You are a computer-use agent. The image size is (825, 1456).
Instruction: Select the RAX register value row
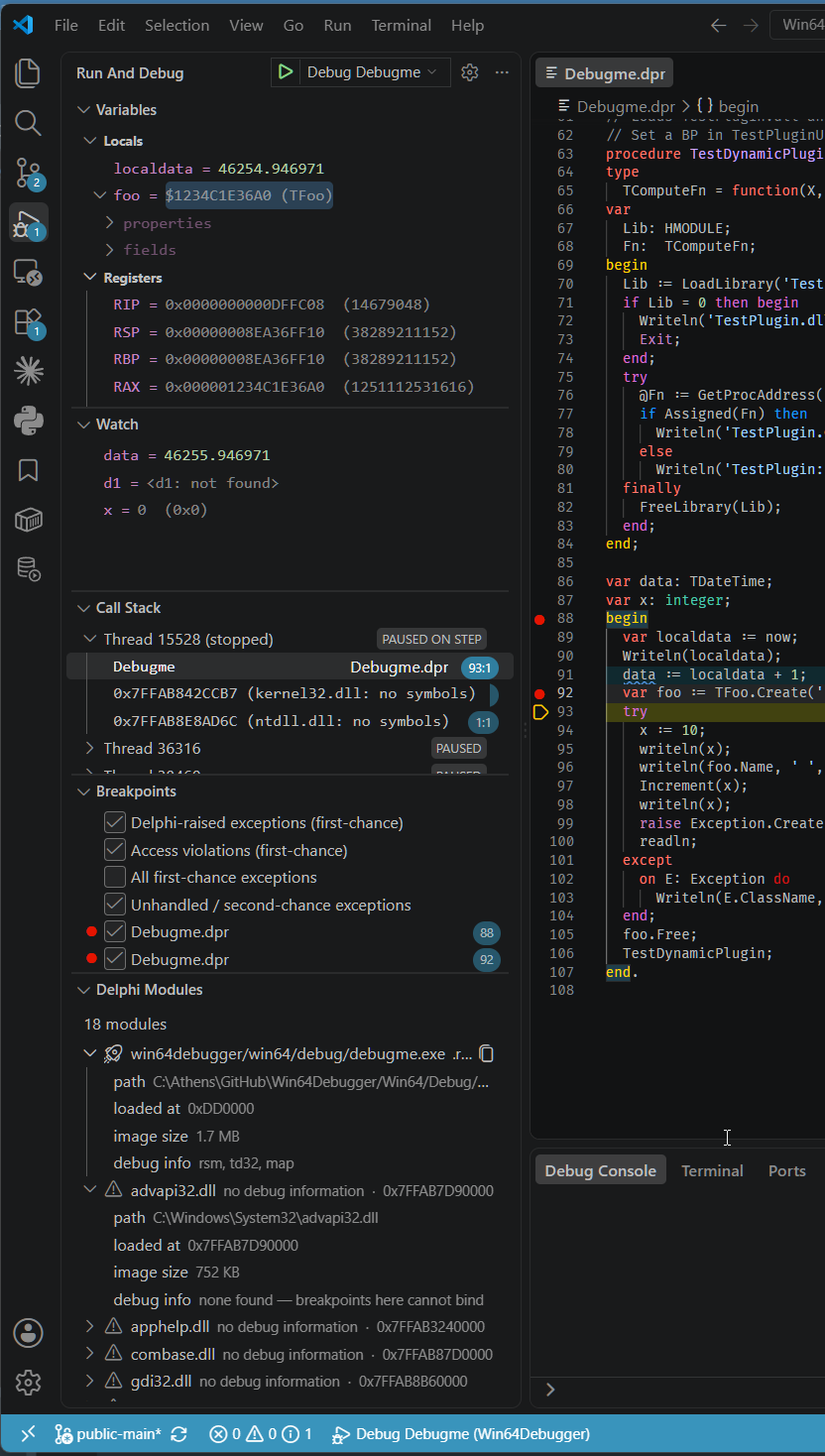290,386
